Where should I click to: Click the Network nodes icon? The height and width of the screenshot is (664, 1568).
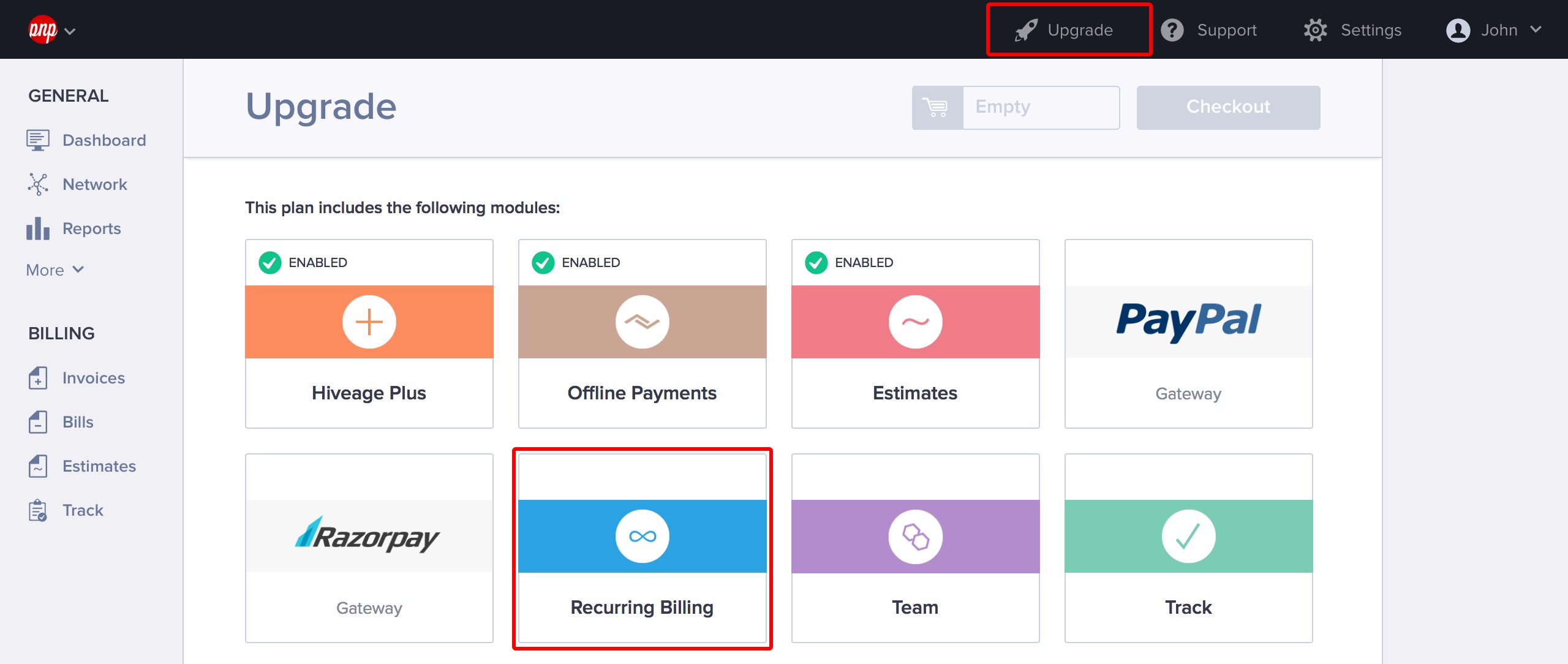pos(37,184)
